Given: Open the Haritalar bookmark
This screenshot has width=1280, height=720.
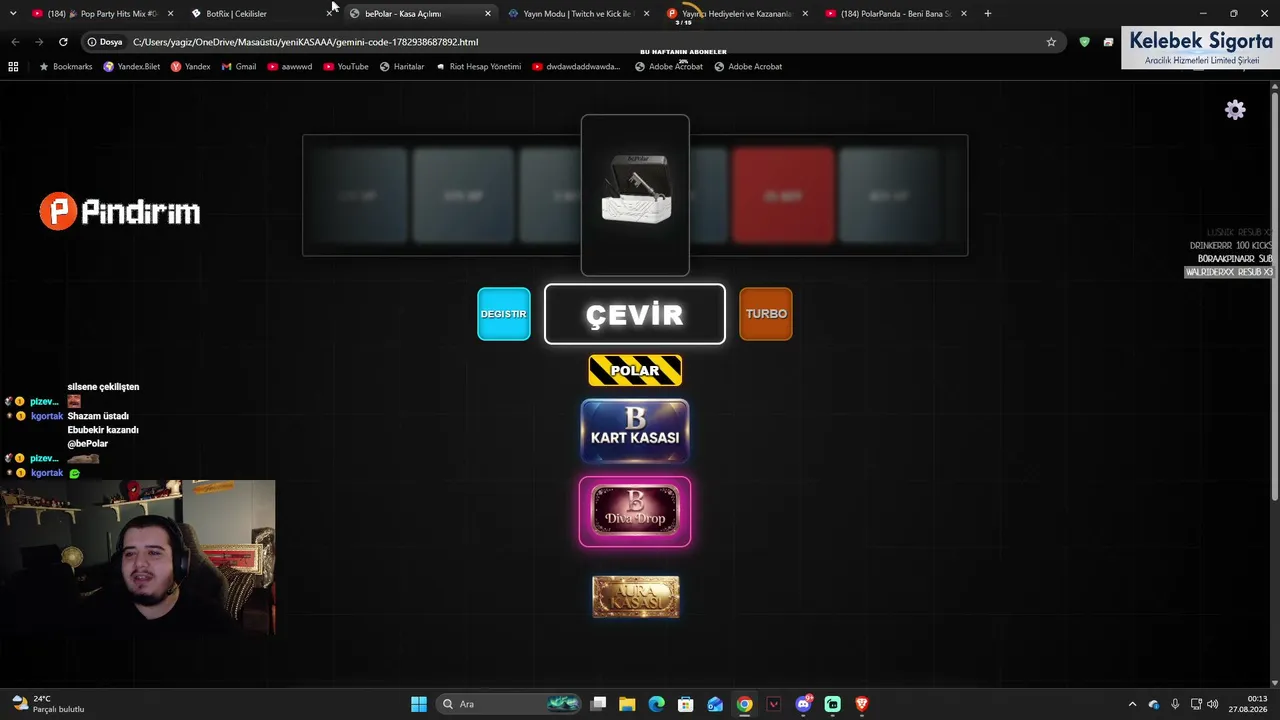Looking at the screenshot, I should [401, 67].
